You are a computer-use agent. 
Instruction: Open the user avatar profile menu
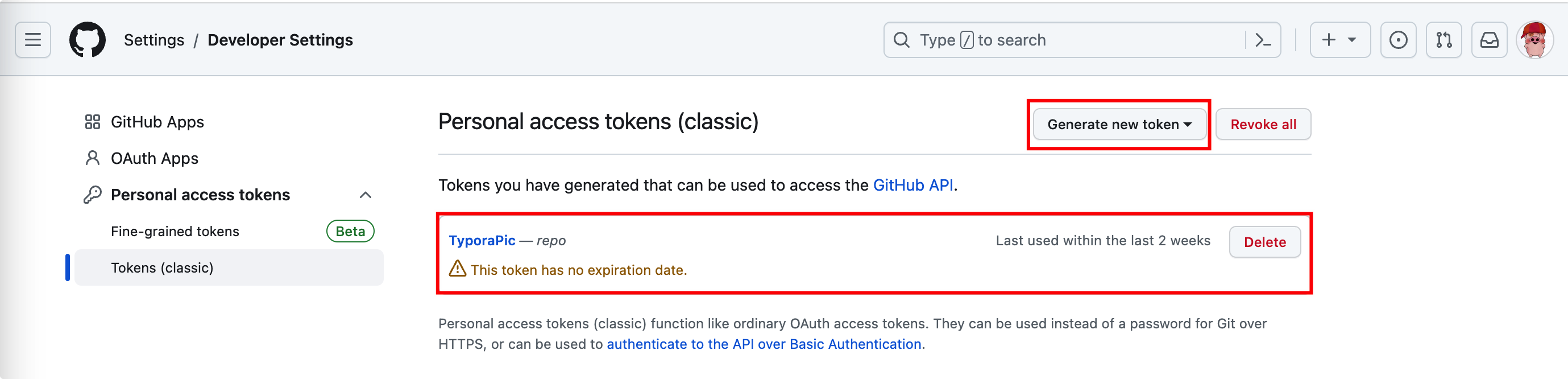coord(1534,40)
